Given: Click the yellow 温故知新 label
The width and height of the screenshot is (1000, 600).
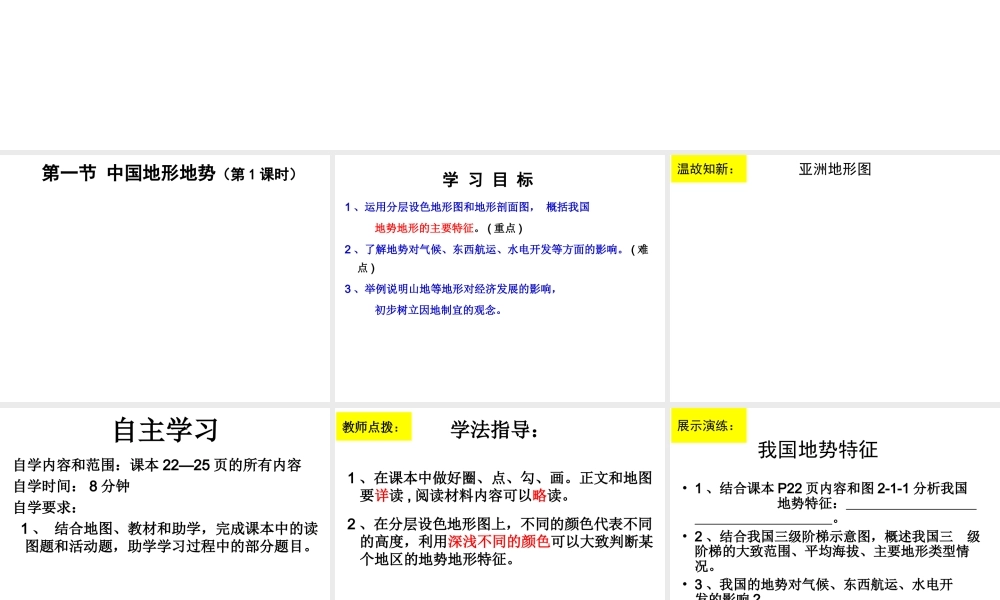Looking at the screenshot, I should tap(708, 169).
